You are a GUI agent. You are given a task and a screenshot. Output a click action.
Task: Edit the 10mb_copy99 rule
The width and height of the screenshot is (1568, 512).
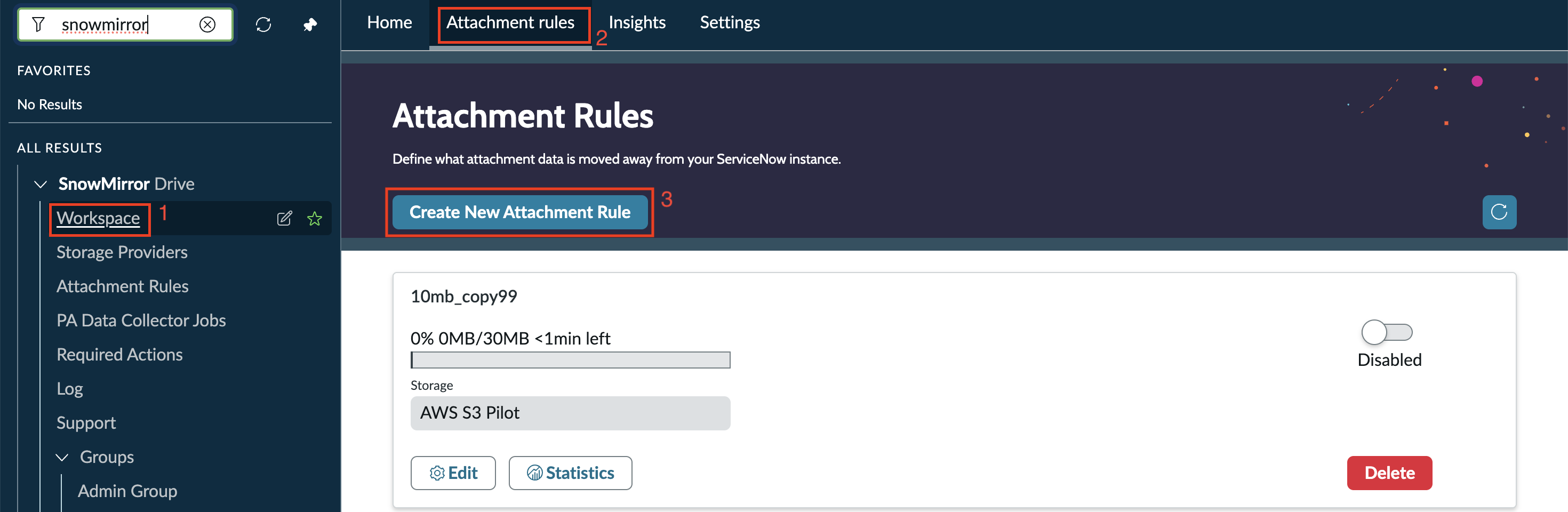click(x=453, y=473)
